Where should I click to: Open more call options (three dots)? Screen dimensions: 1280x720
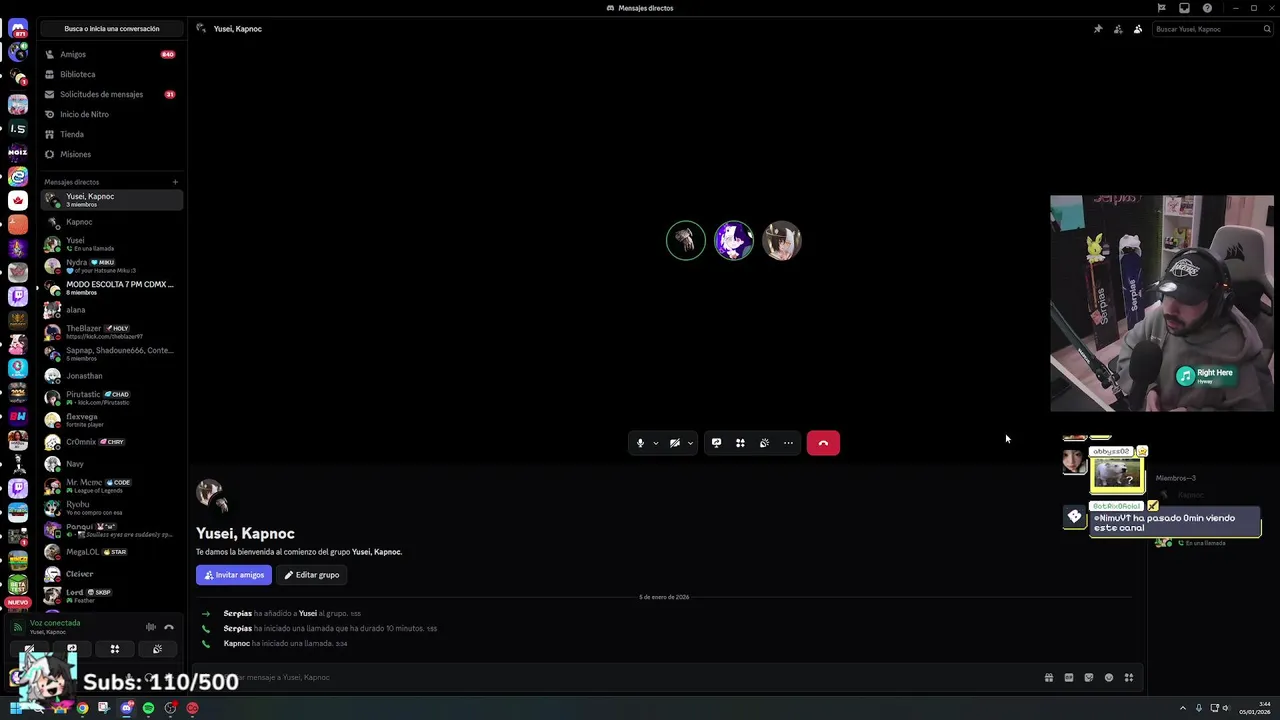click(788, 443)
